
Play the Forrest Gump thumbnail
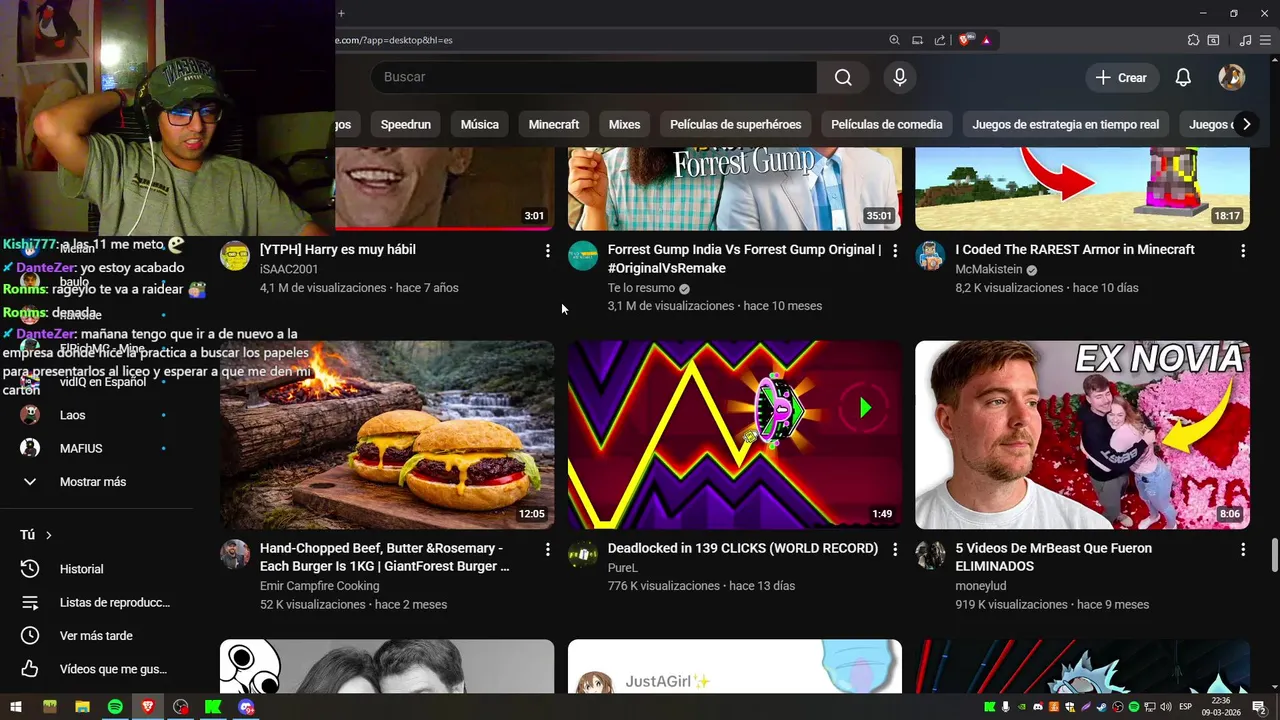click(735, 189)
